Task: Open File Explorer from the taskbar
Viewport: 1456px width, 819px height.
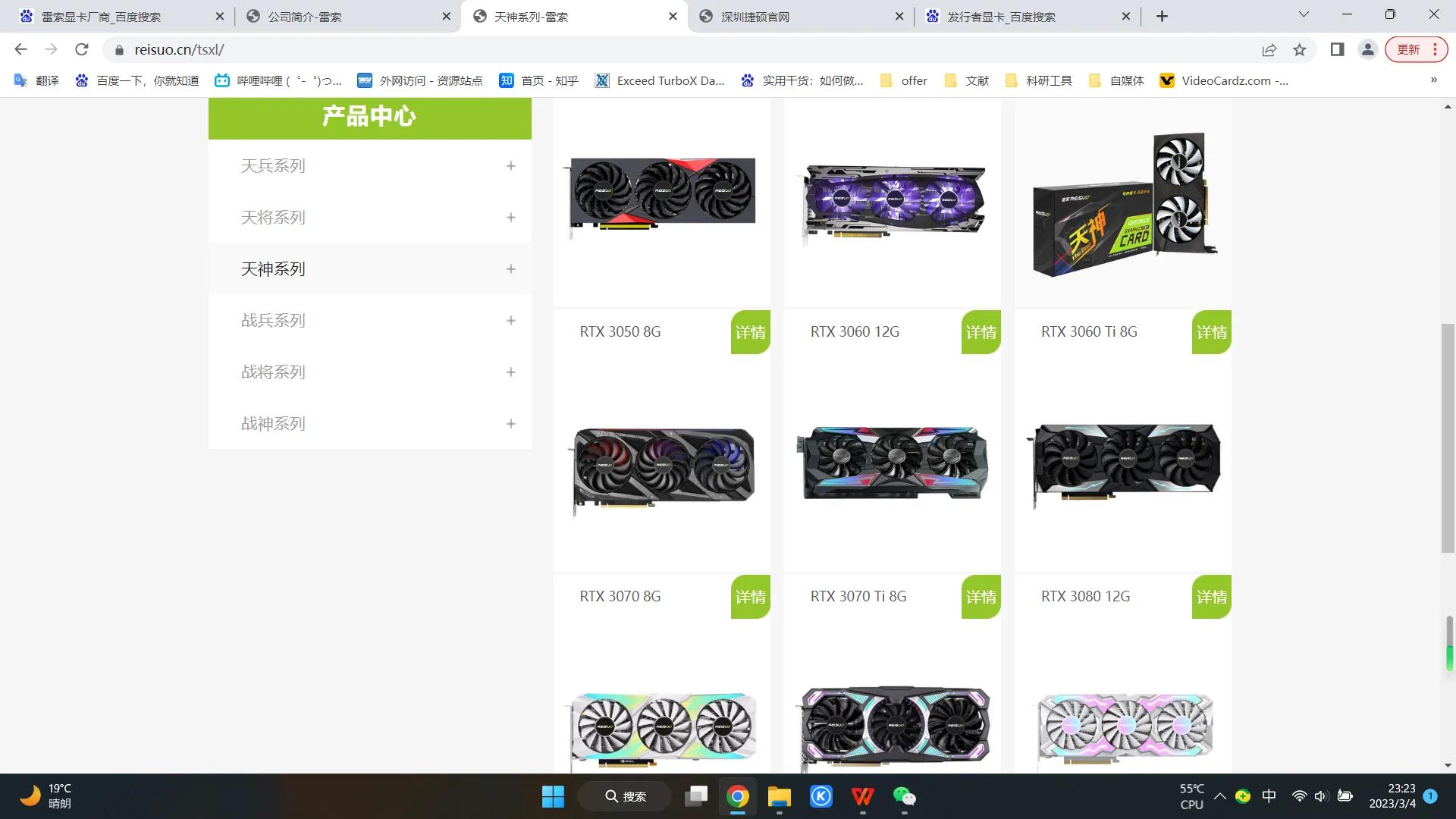Action: tap(779, 796)
